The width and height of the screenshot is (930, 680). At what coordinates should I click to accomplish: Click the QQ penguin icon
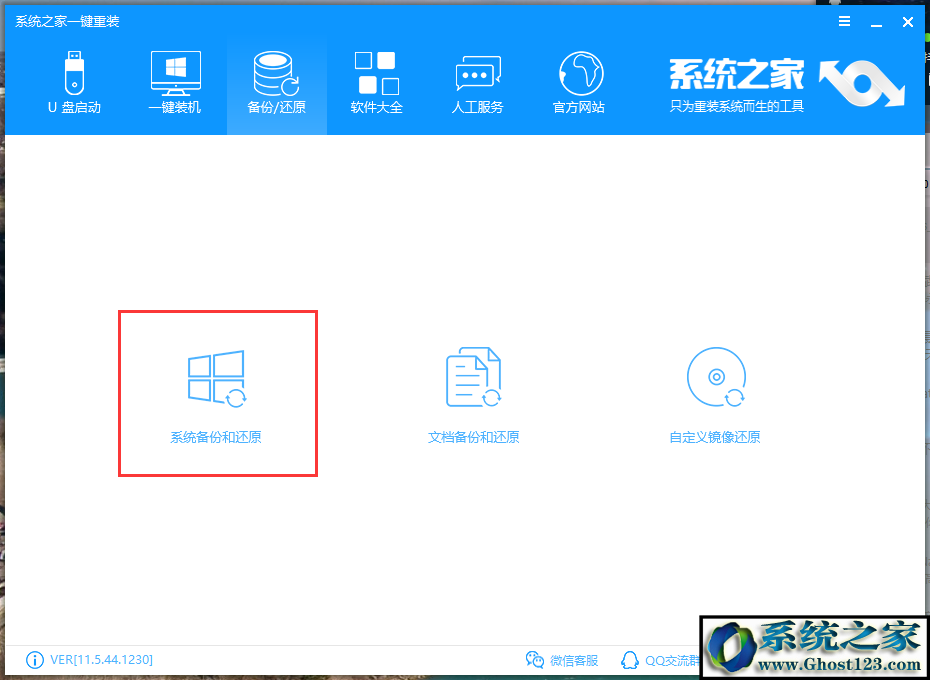pos(629,660)
